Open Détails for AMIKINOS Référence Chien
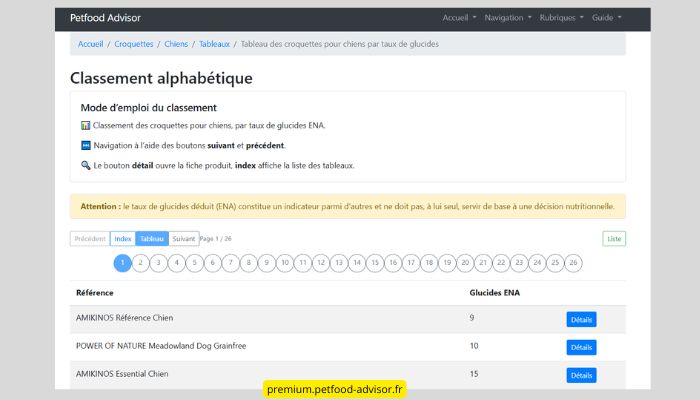This screenshot has width=700, height=400. pyautogui.click(x=581, y=320)
